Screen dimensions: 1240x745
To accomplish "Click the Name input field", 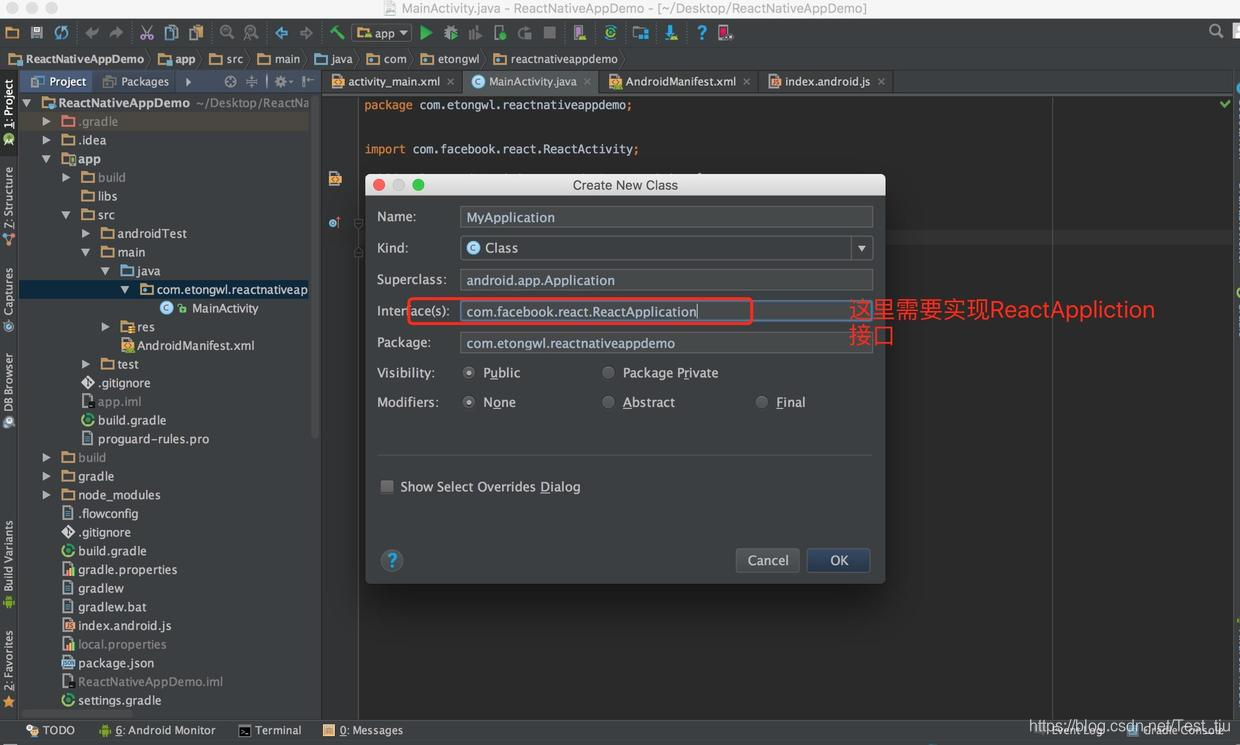I will [667, 217].
